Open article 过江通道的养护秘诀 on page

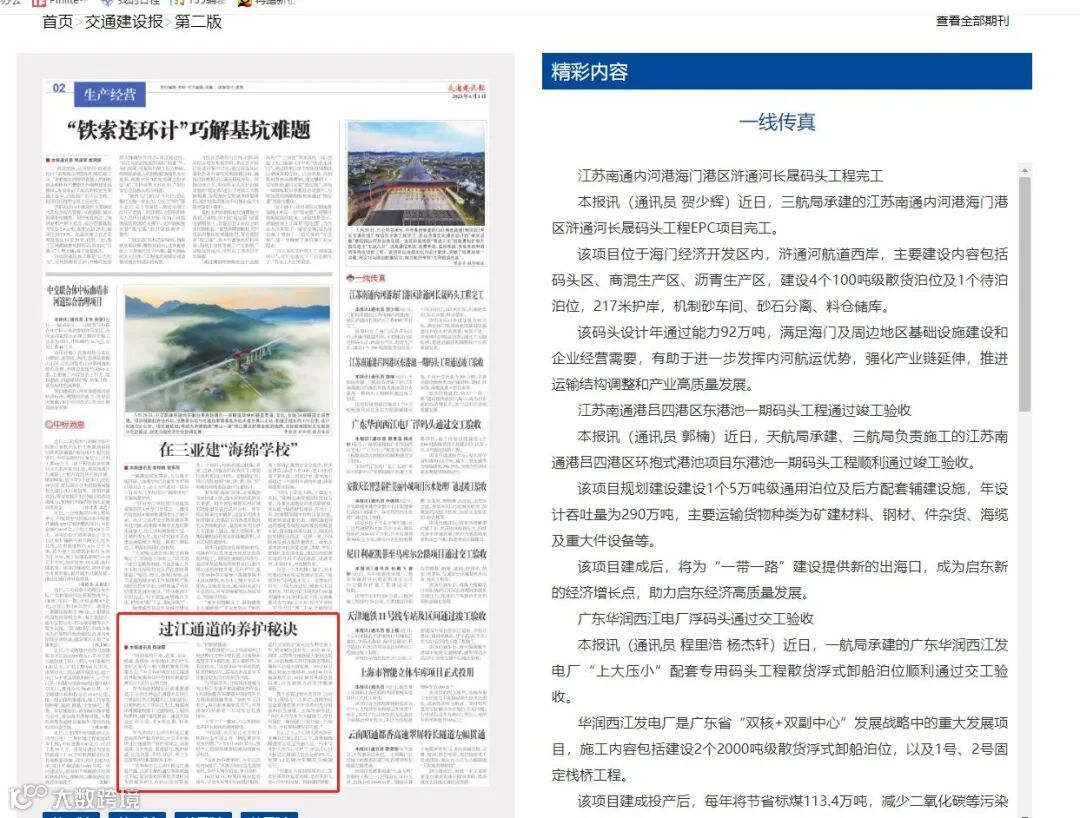pos(228,629)
